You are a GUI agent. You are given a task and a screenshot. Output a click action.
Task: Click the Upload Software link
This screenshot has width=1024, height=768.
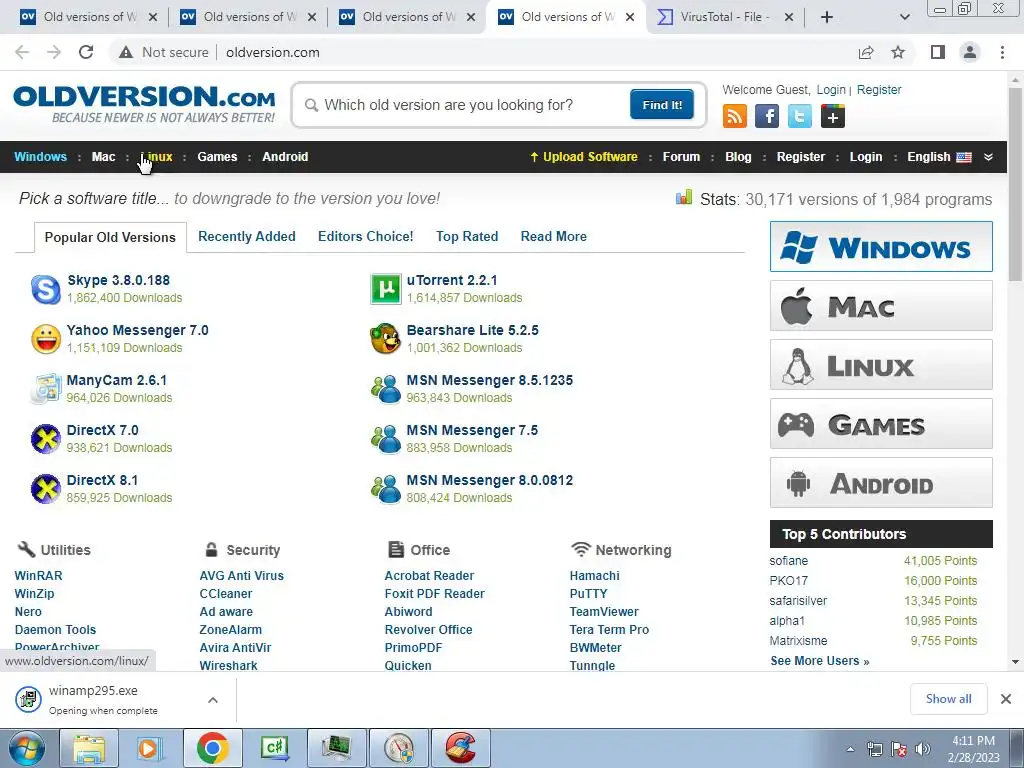[x=584, y=157]
